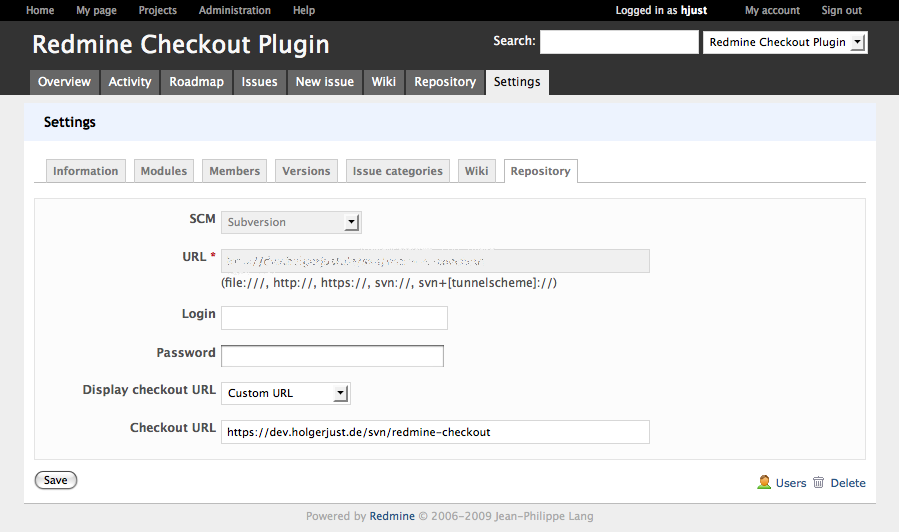Switch to the Roadmap project tab
The height and width of the screenshot is (532, 899).
(197, 82)
